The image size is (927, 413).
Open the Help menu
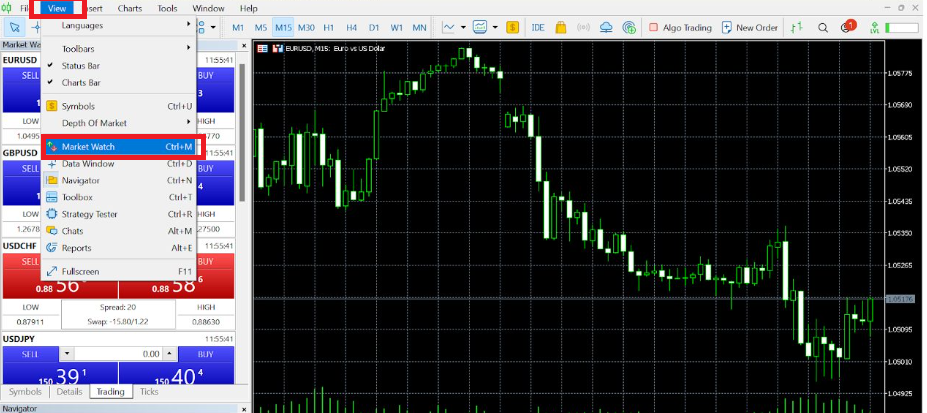click(249, 8)
